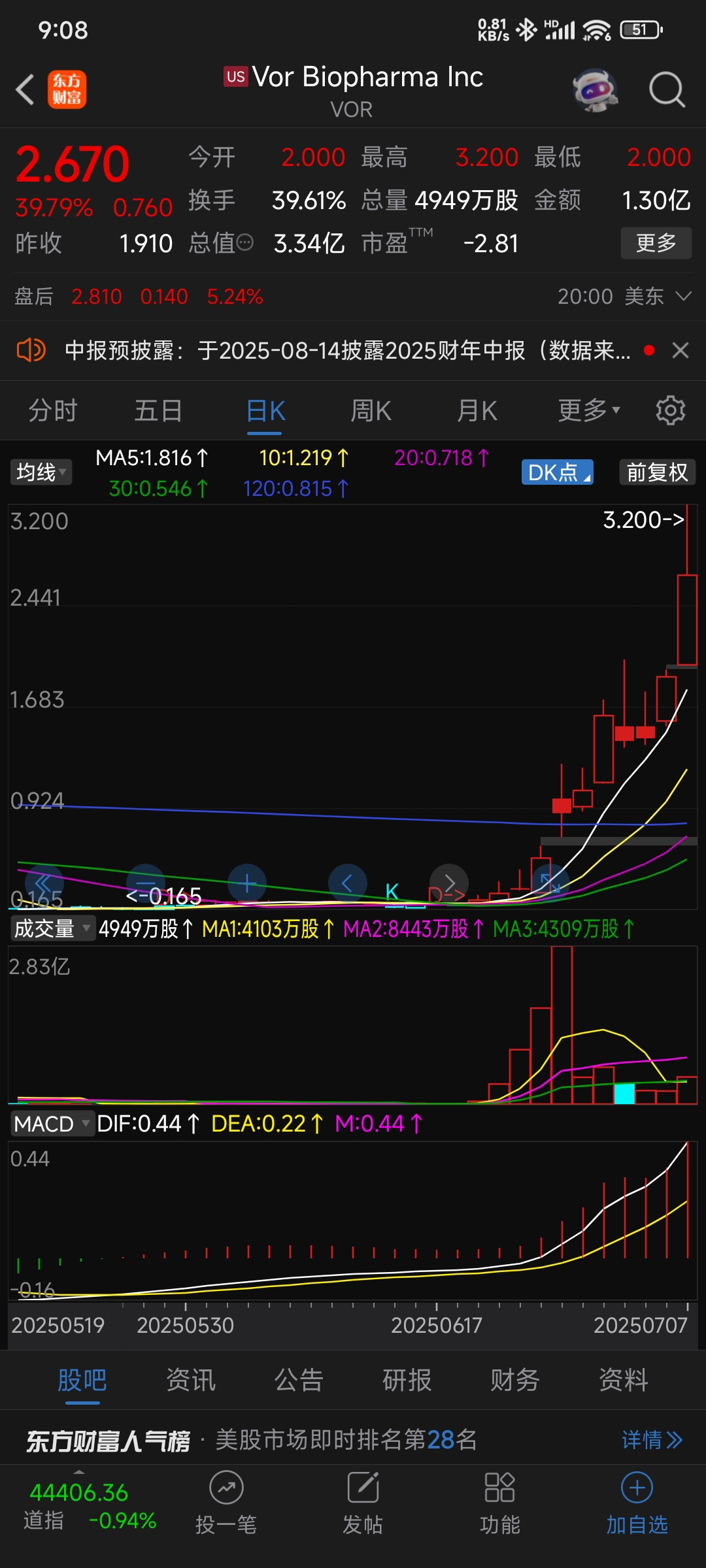
Task: Switch to 五日 chart tab
Action: (159, 411)
